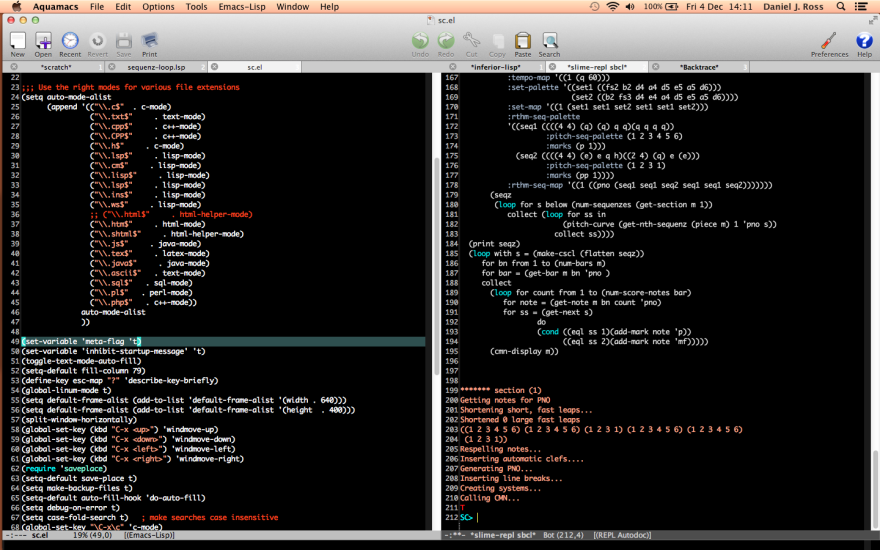880x550 pixels.
Task: Open the File menu
Action: coord(97,7)
